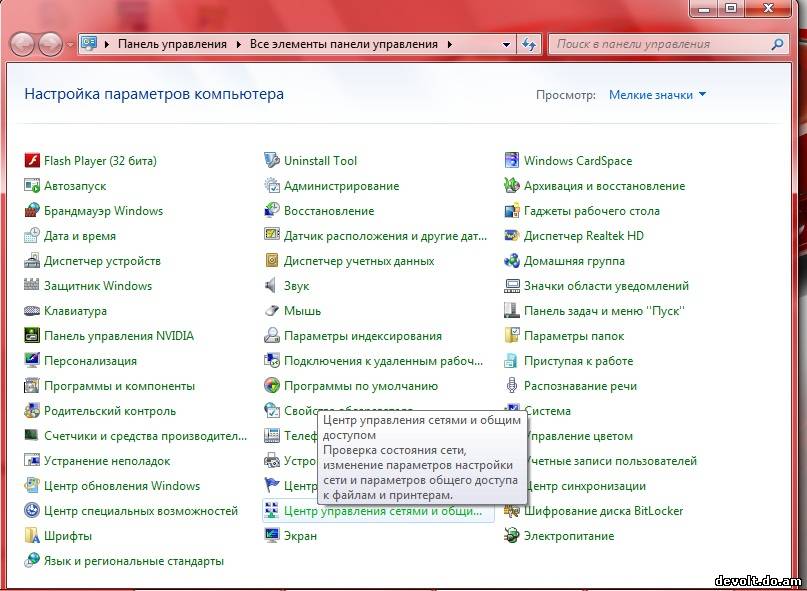Image resolution: width=807 pixels, height=591 pixels.
Task: Select the "Все элементы панели управления" breadcrumb
Action: 344,44
